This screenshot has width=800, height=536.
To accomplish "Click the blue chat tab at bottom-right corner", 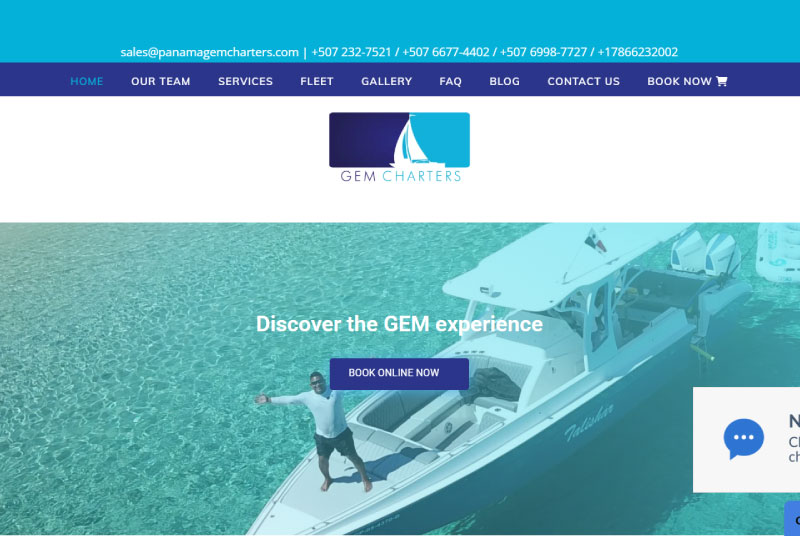I will 792,518.
